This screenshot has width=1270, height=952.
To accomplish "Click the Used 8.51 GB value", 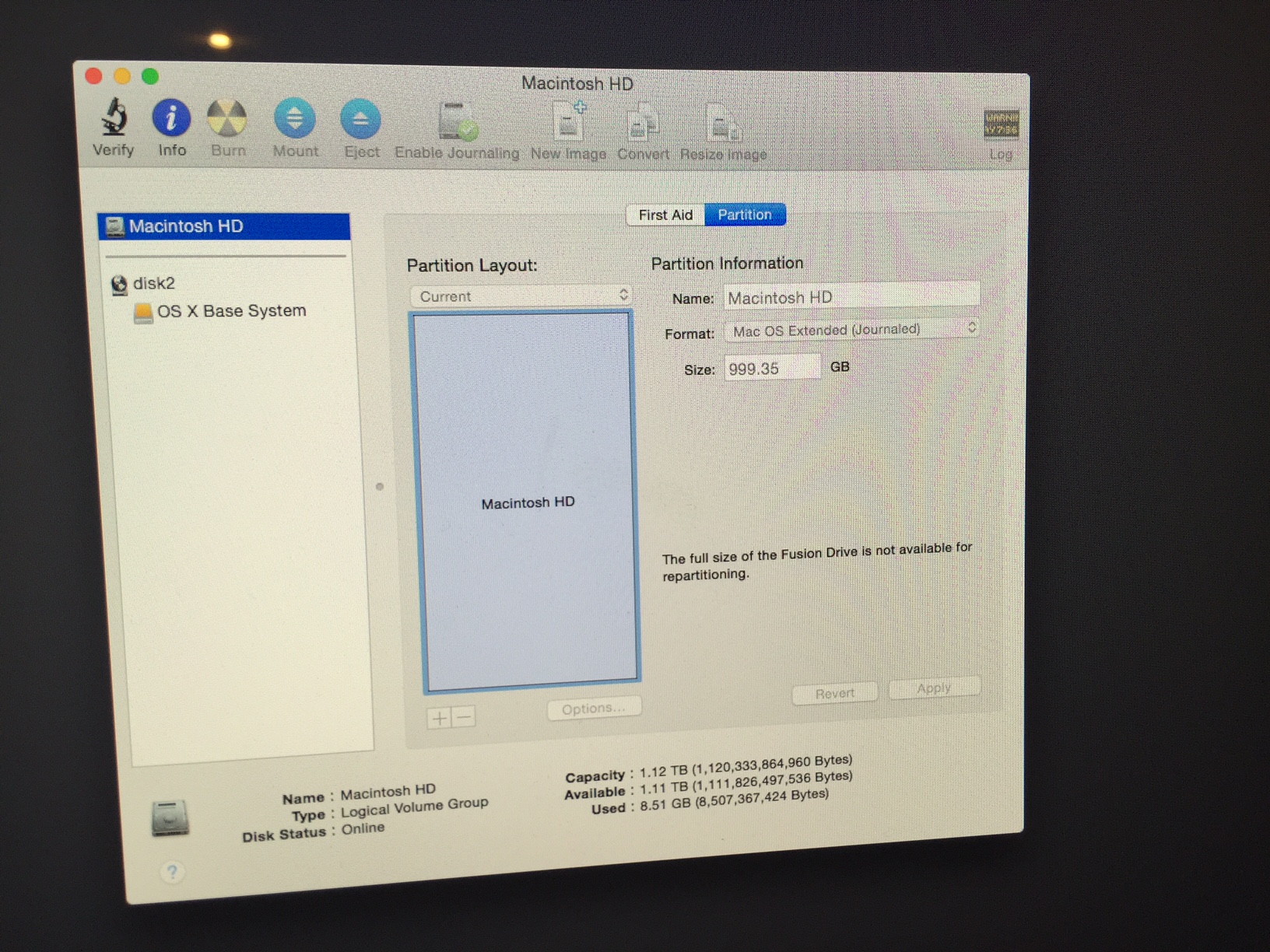I will pyautogui.click(x=734, y=800).
